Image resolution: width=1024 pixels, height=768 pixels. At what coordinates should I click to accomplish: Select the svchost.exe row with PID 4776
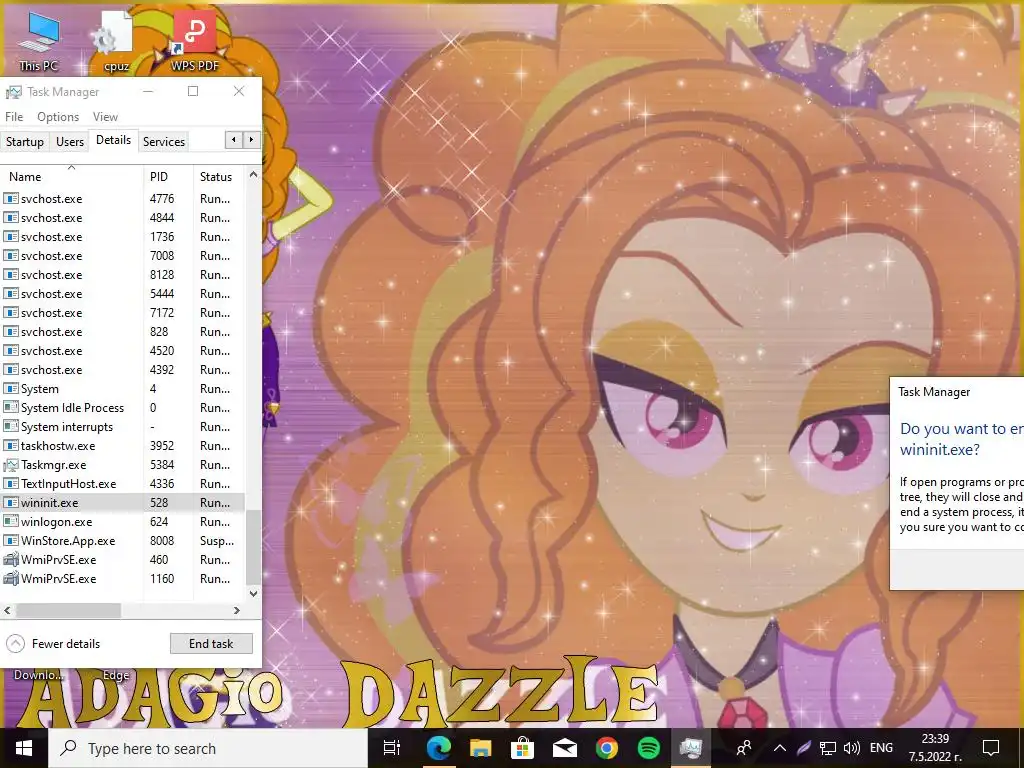point(123,199)
